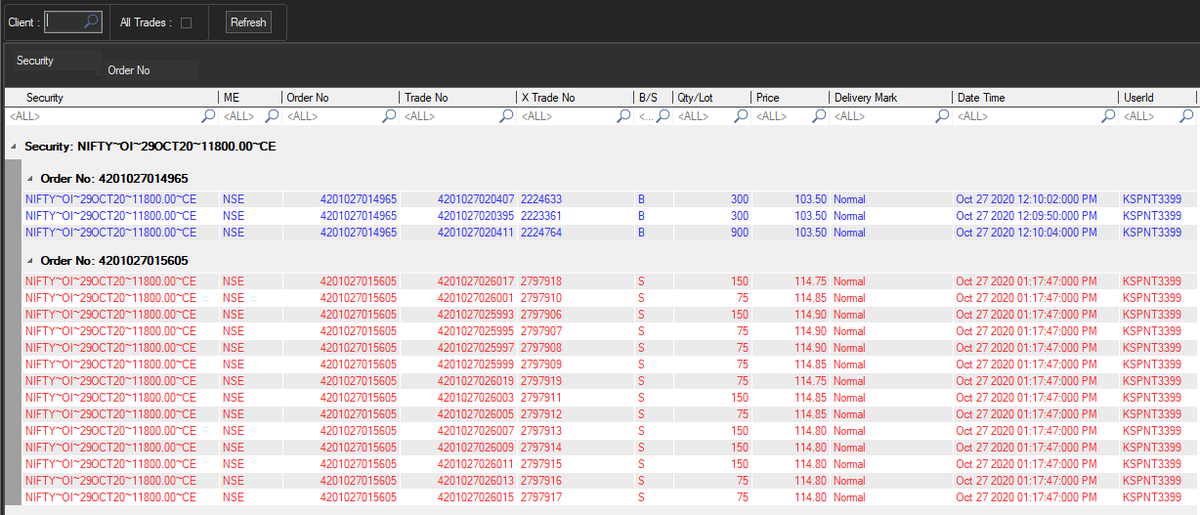Sort by Price column header
The width and height of the screenshot is (1200, 515).
pos(790,98)
